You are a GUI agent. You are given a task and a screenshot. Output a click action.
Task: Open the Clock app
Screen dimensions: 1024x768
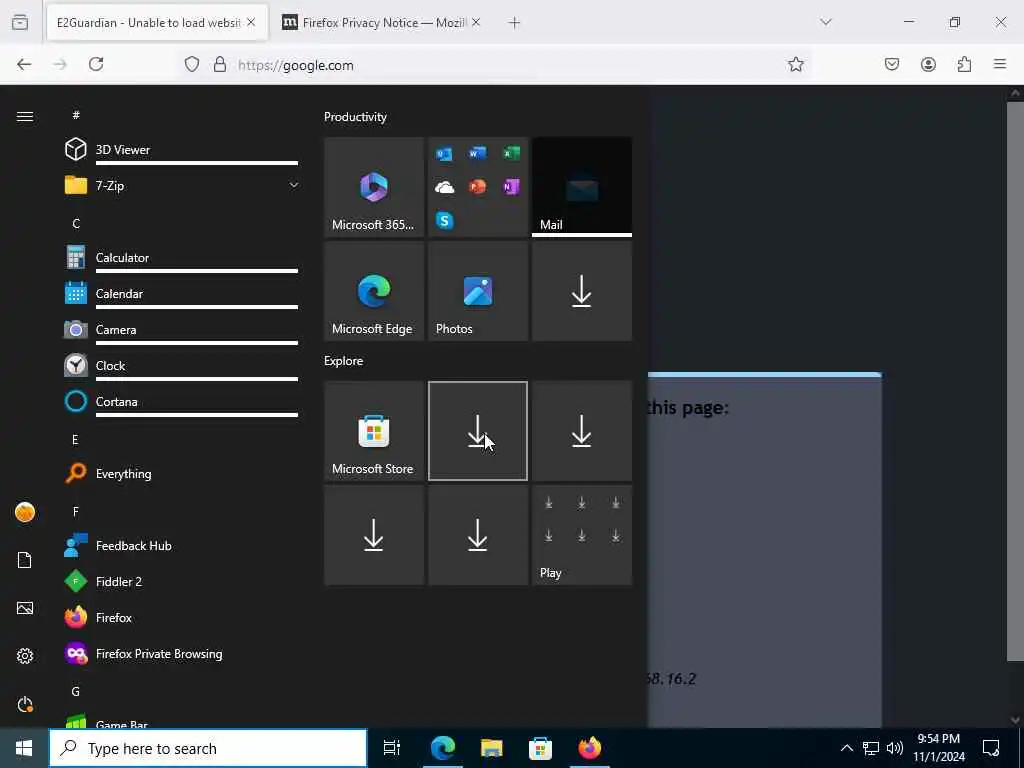click(181, 366)
